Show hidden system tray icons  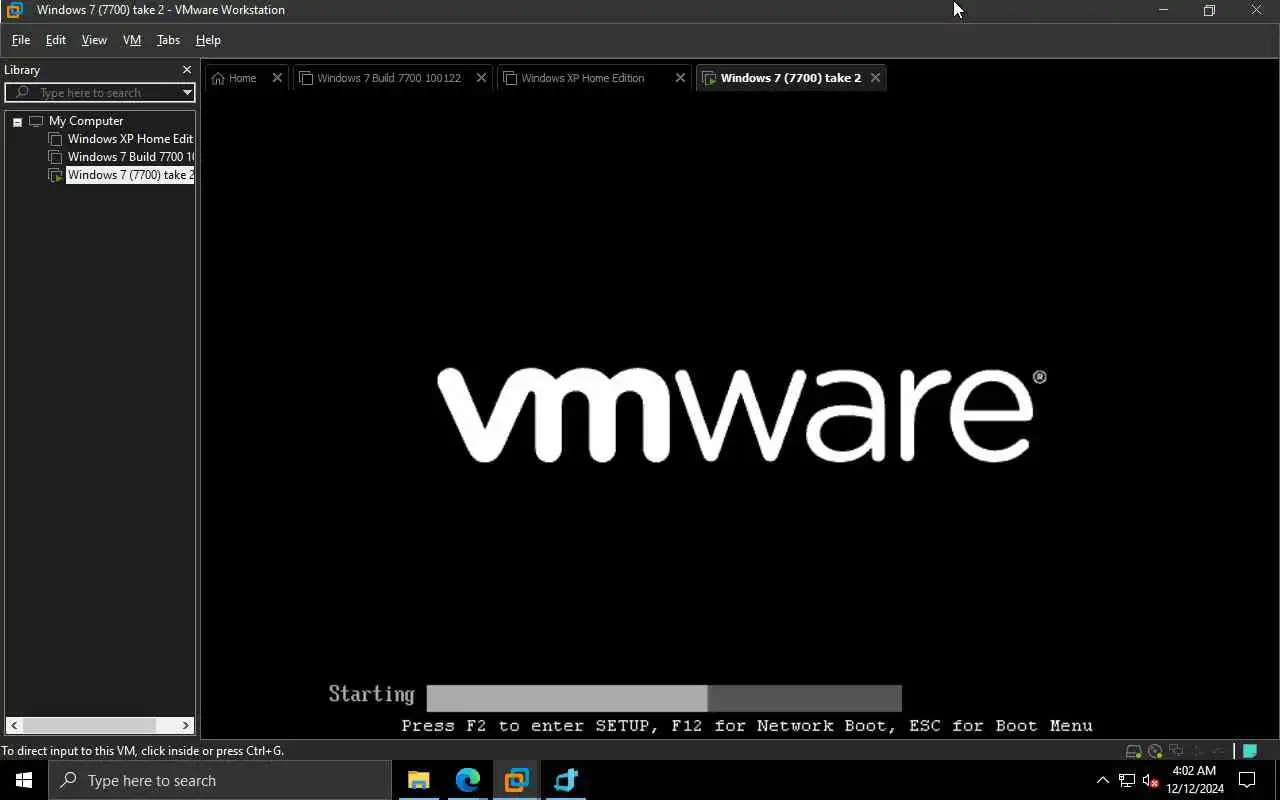point(1103,780)
